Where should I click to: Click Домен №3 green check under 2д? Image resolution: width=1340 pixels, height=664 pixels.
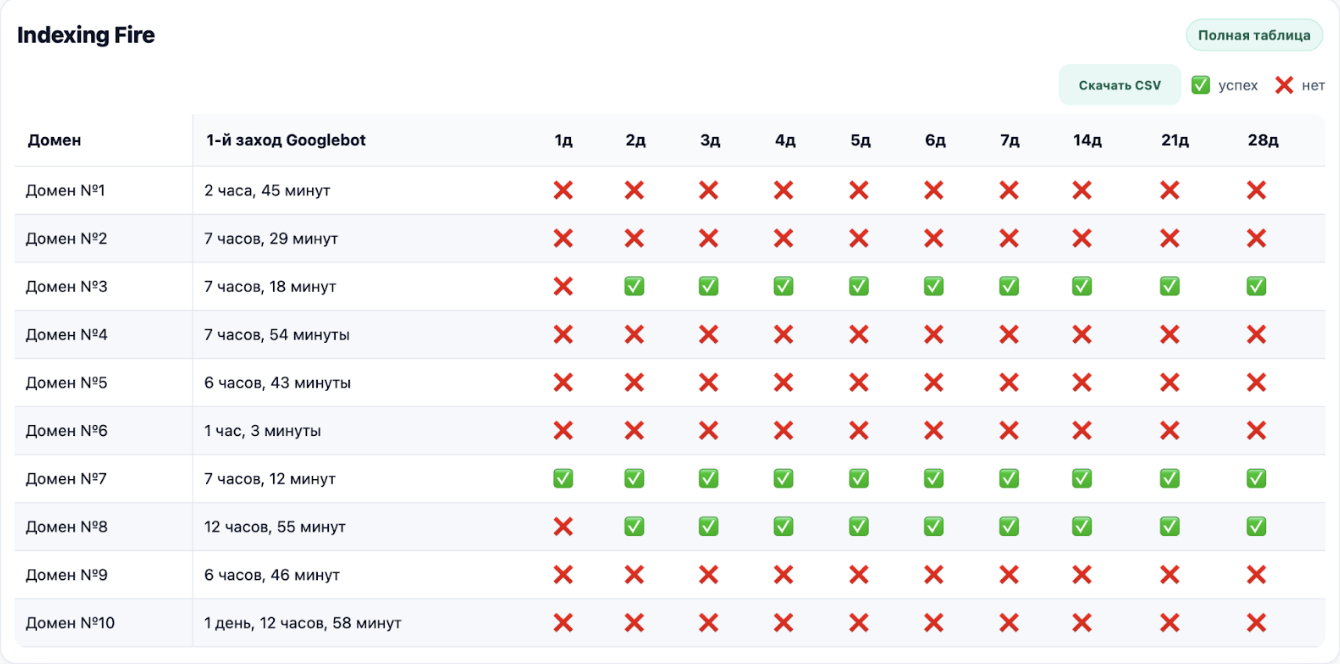[x=634, y=287]
